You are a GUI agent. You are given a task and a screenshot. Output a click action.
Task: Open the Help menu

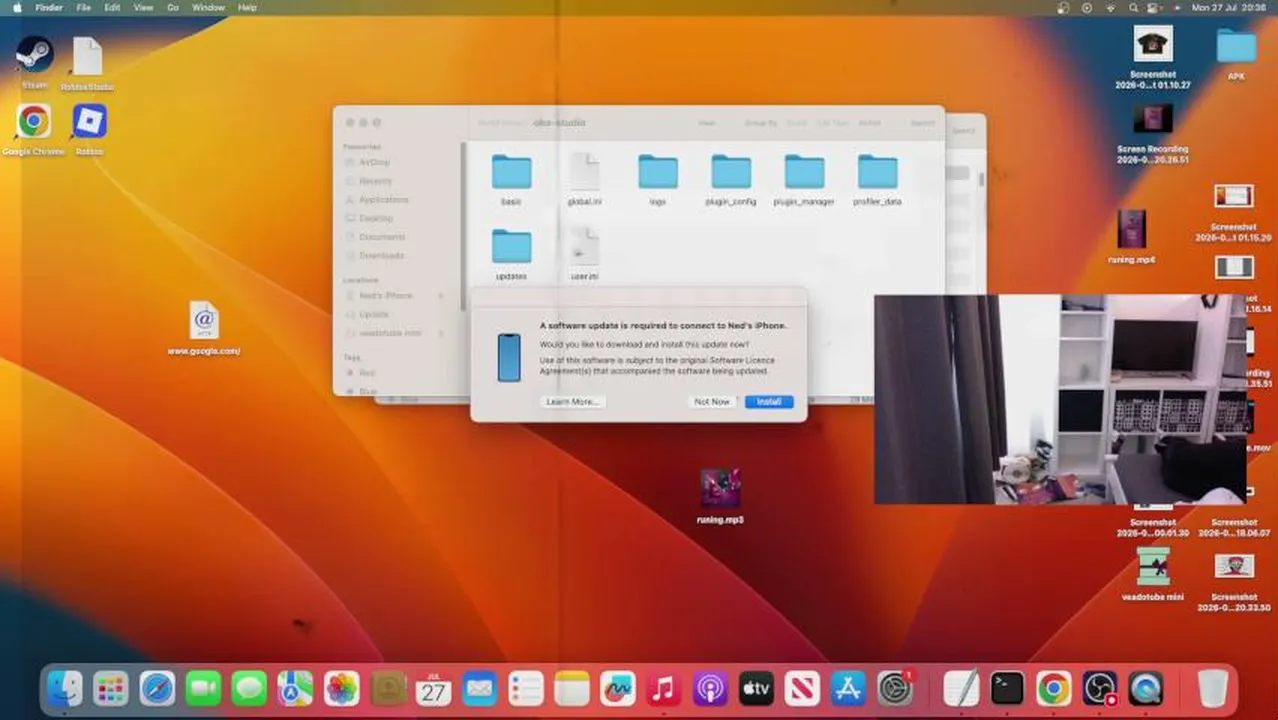(247, 7)
